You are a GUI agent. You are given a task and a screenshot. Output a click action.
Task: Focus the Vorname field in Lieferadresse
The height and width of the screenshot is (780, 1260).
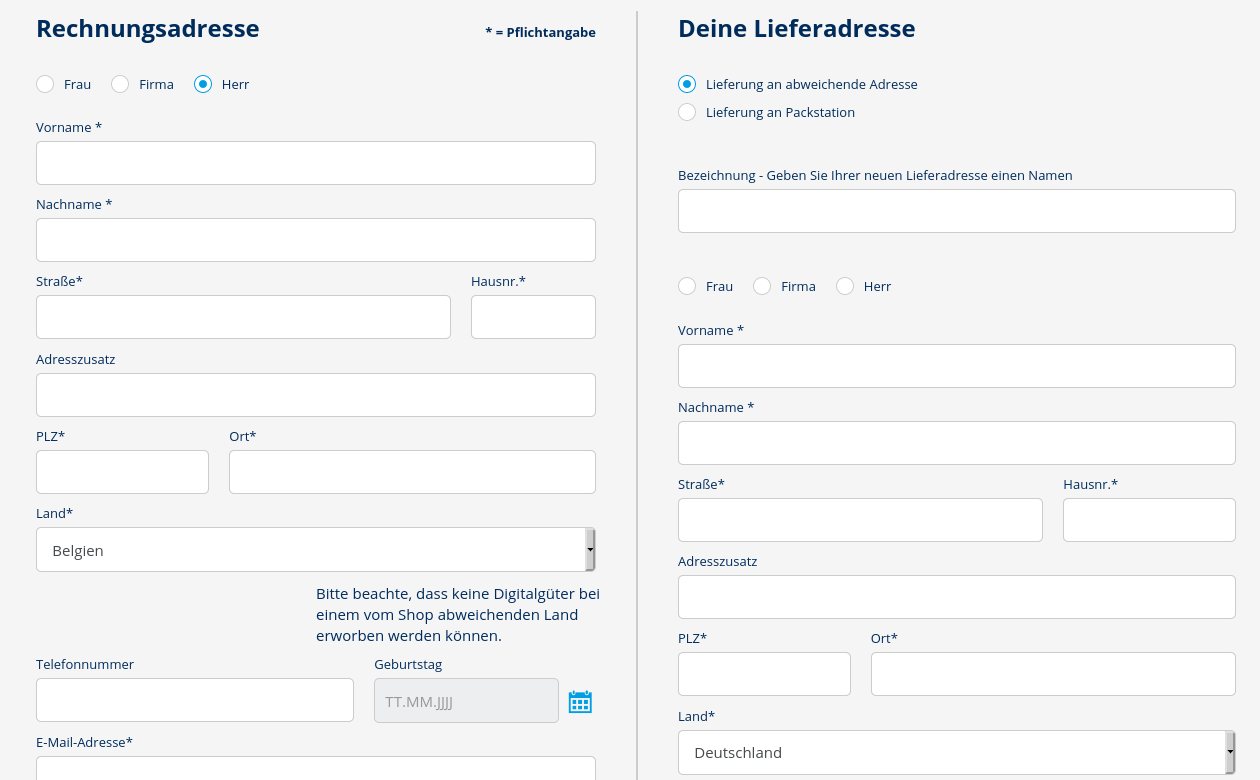957,366
